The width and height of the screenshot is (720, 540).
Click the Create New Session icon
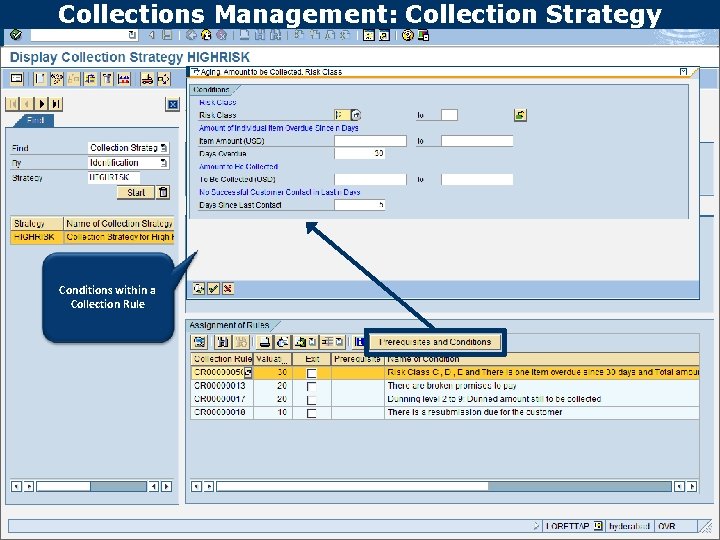369,35
